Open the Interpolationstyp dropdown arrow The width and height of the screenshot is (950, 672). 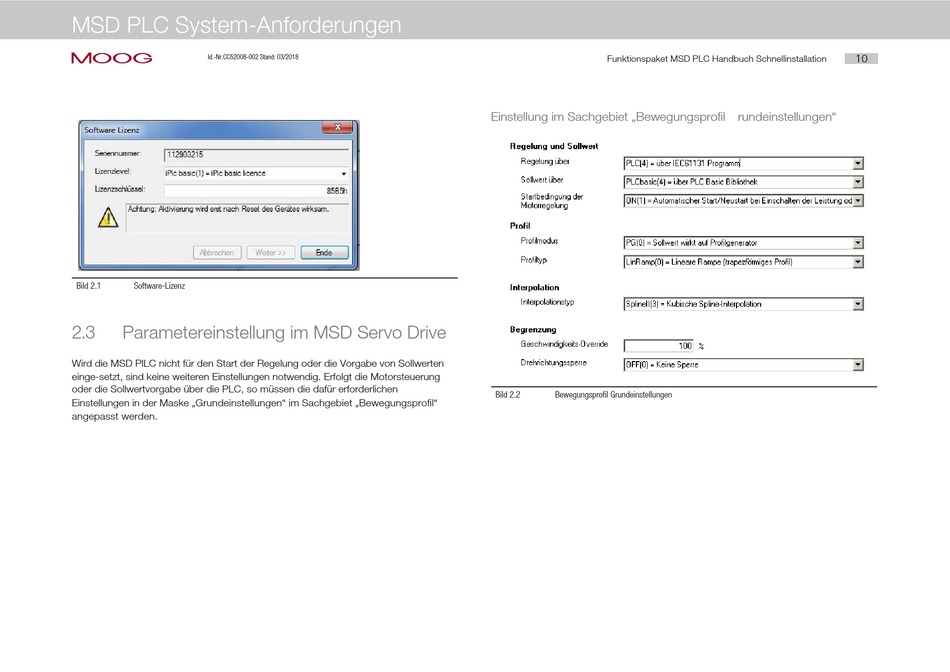coord(858,304)
